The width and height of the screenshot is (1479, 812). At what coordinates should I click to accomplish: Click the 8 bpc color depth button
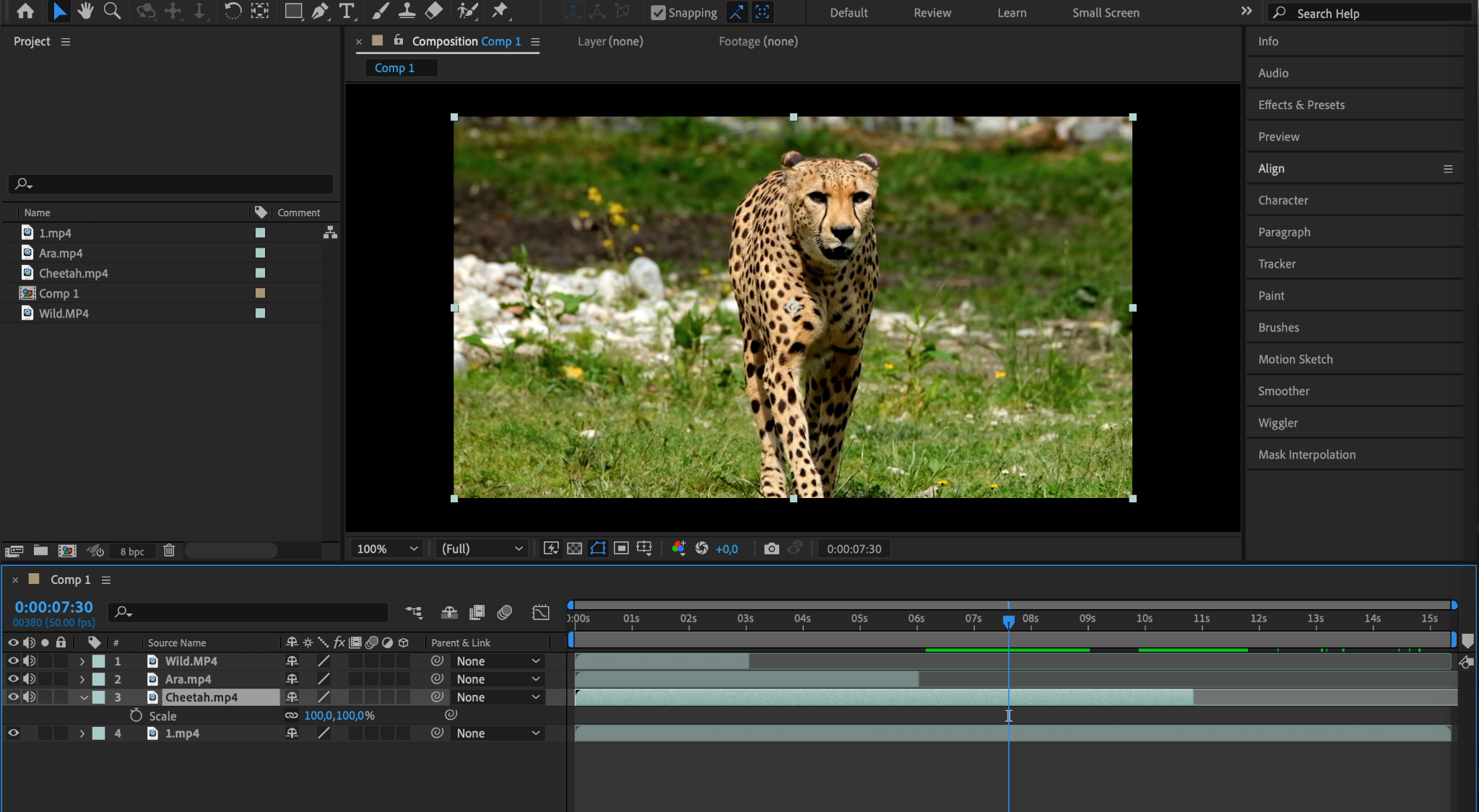tap(132, 551)
